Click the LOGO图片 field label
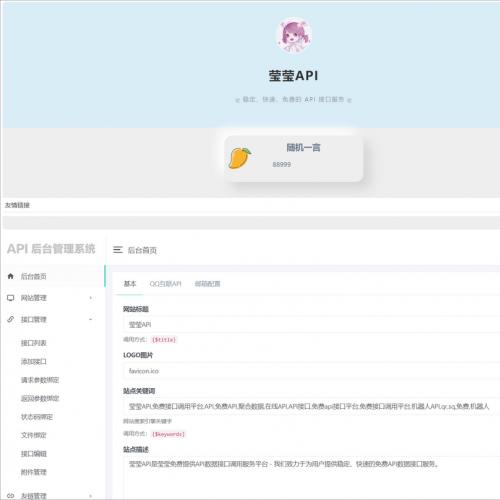Image resolution: width=500 pixels, height=500 pixels. click(138, 355)
